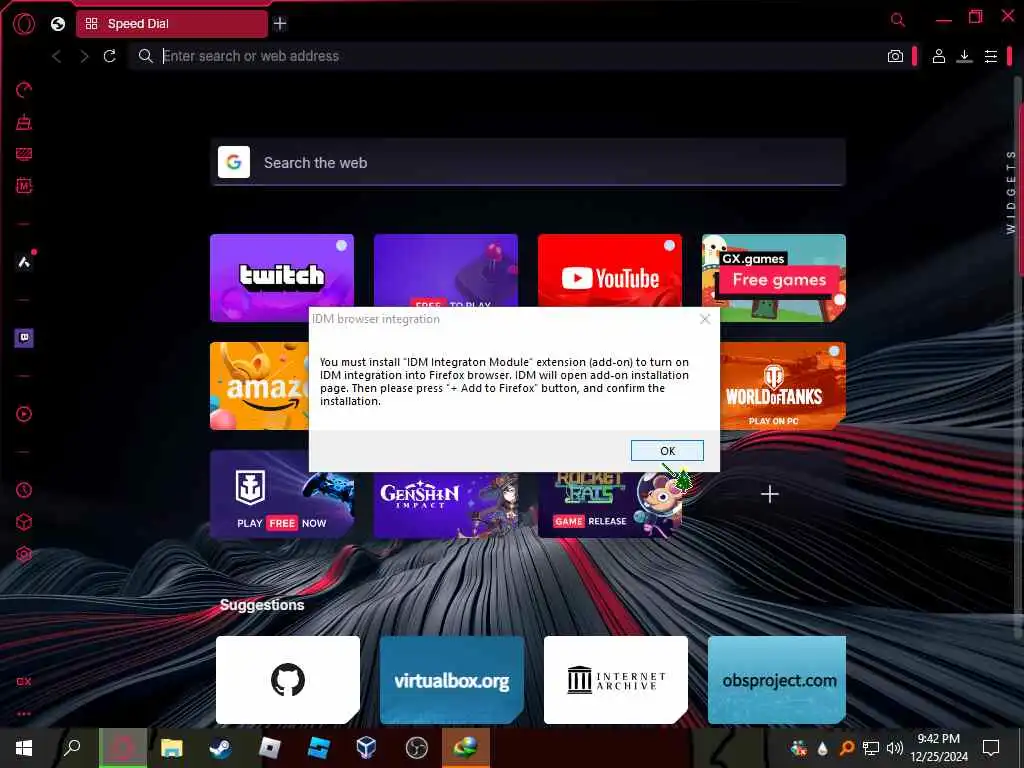1024x768 pixels.
Task: Open Roblox Studio blue icon in taskbar
Action: (318, 748)
